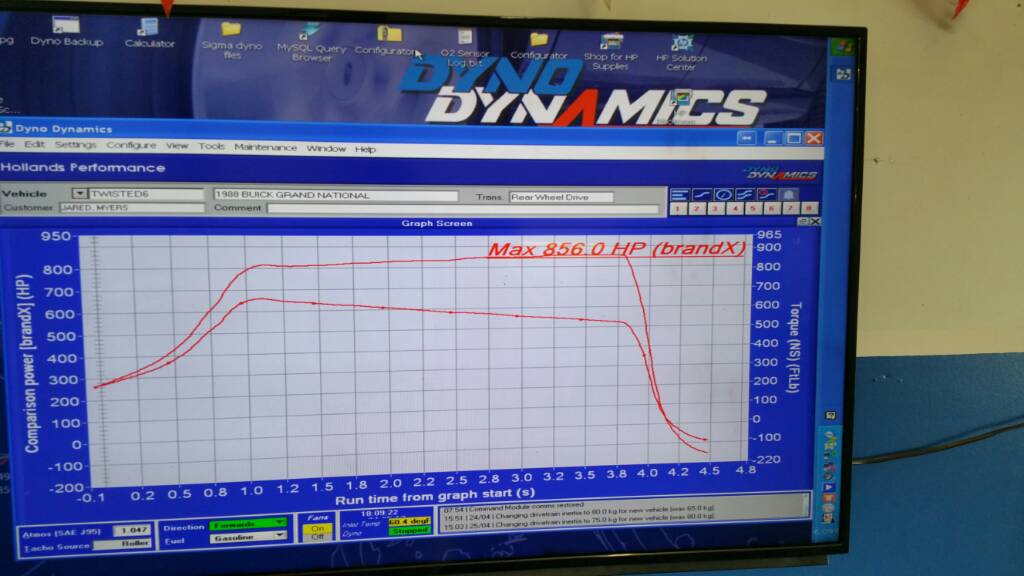Open the Dyno Backup desktop shortcut

(x=66, y=31)
